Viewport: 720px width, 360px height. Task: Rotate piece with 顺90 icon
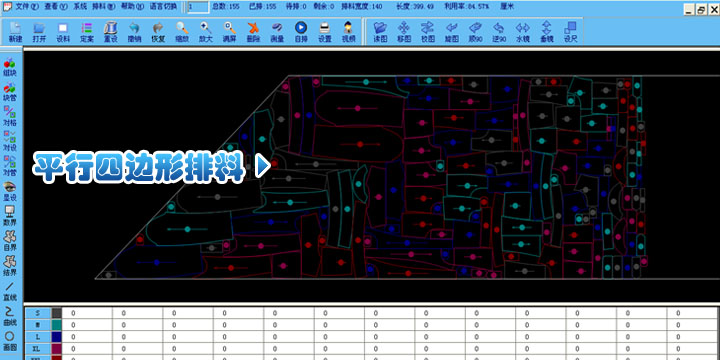[x=475, y=32]
